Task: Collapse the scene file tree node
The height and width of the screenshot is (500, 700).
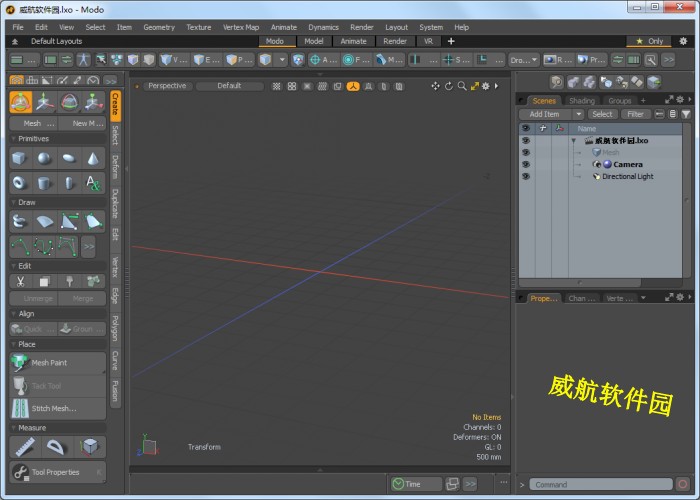Action: click(574, 141)
